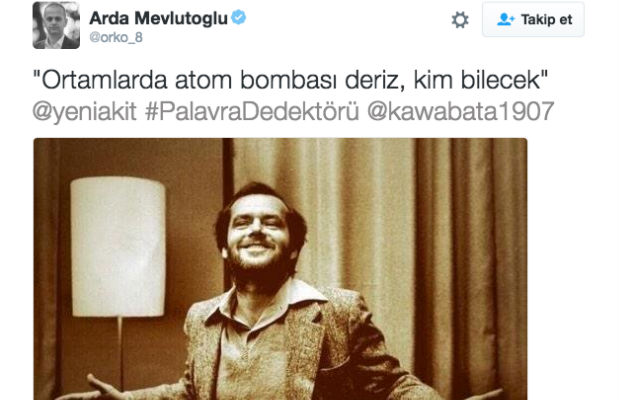This screenshot has width=620, height=400.
Task: Visit the @orko_8 handle link
Action: [x=116, y=38]
